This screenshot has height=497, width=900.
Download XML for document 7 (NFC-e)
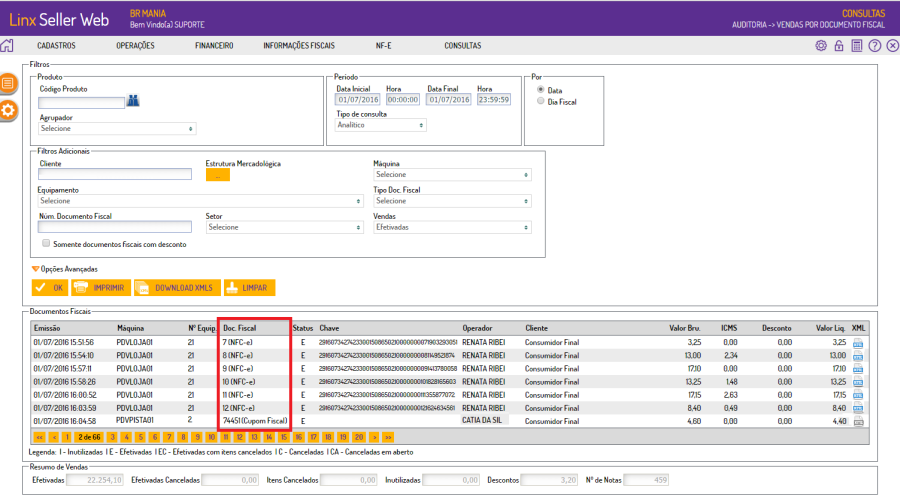tap(858, 343)
